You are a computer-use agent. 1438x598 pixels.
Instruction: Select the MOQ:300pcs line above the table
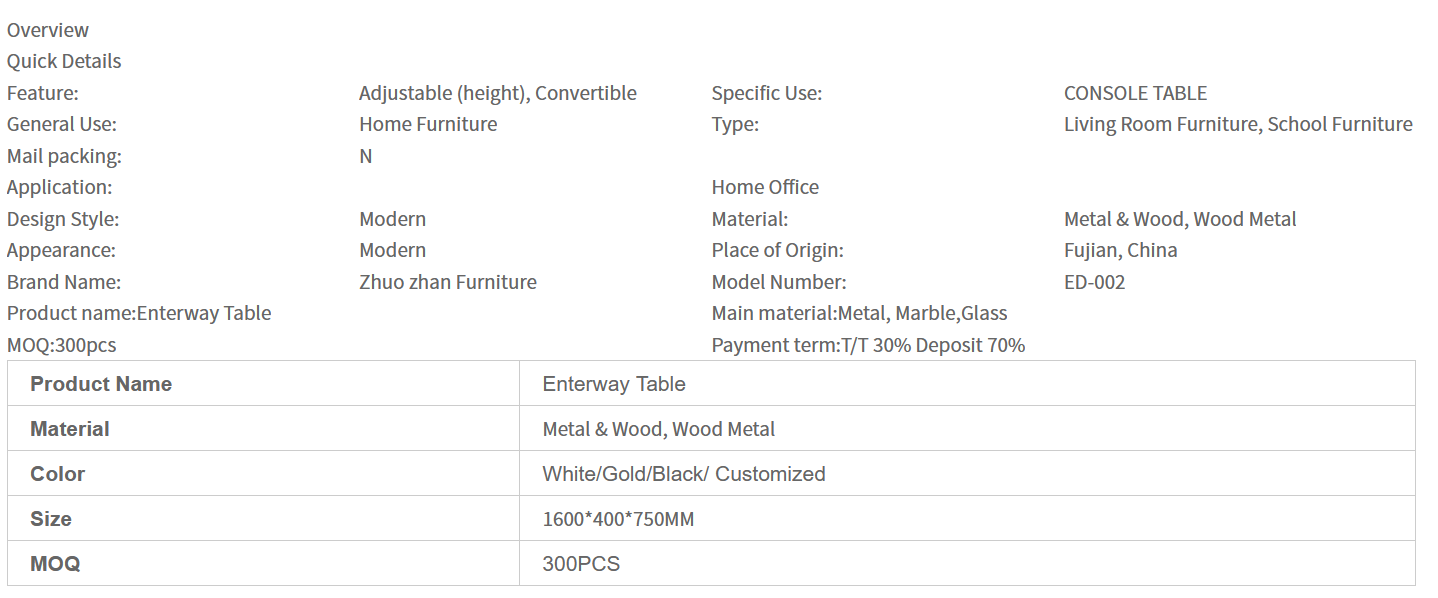[x=61, y=345]
